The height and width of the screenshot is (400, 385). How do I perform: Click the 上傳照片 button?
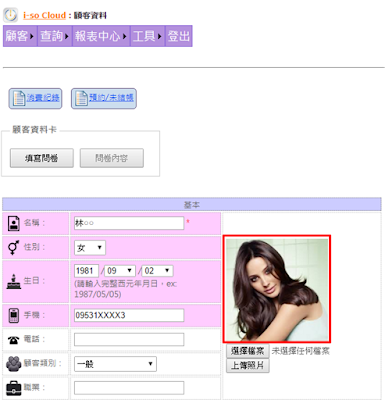coord(248,366)
